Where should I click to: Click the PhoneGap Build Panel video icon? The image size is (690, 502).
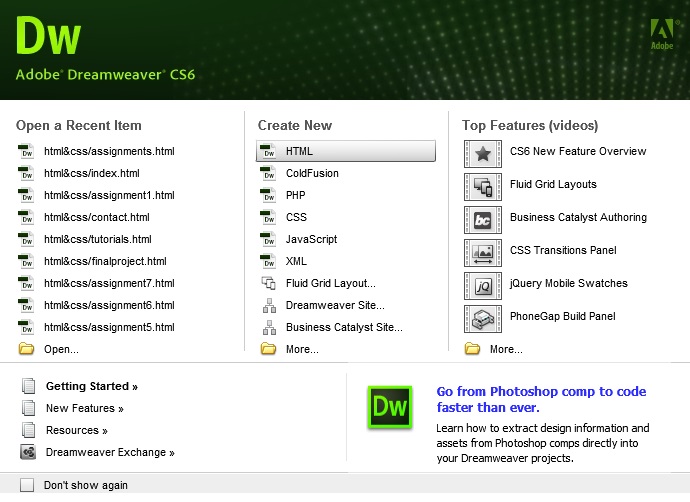483,319
